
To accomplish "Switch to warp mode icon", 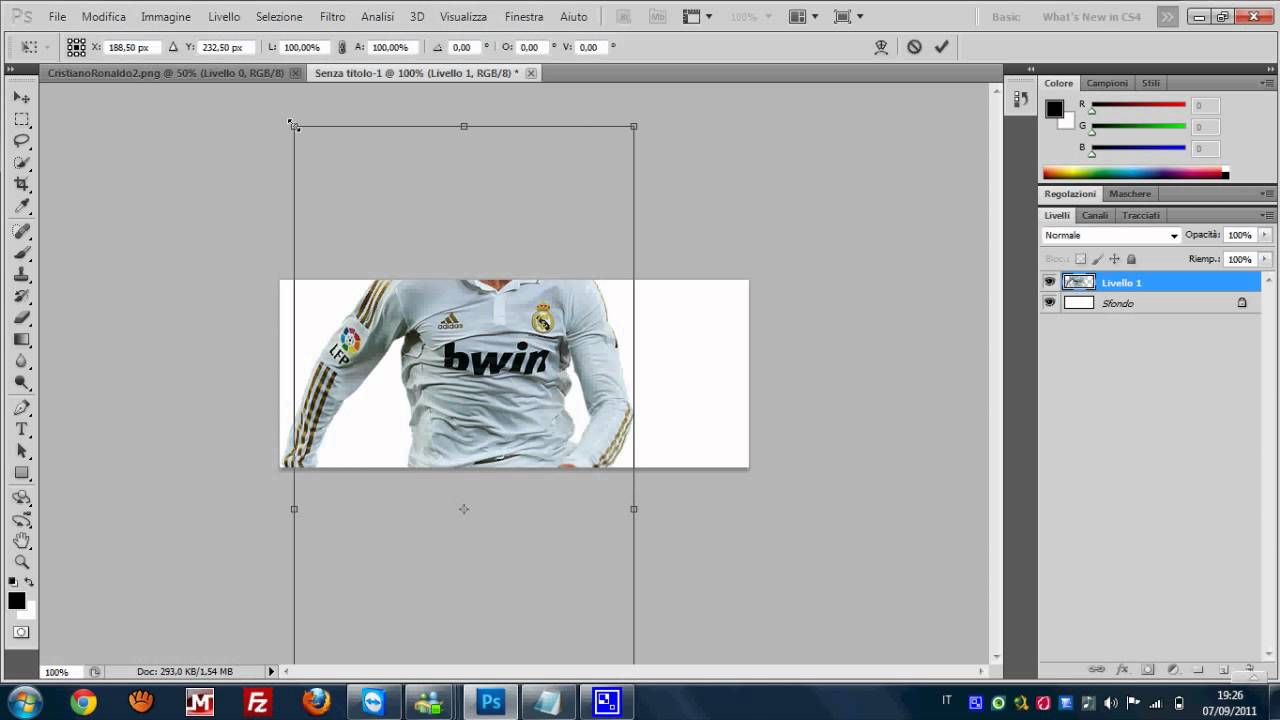I will coord(881,47).
